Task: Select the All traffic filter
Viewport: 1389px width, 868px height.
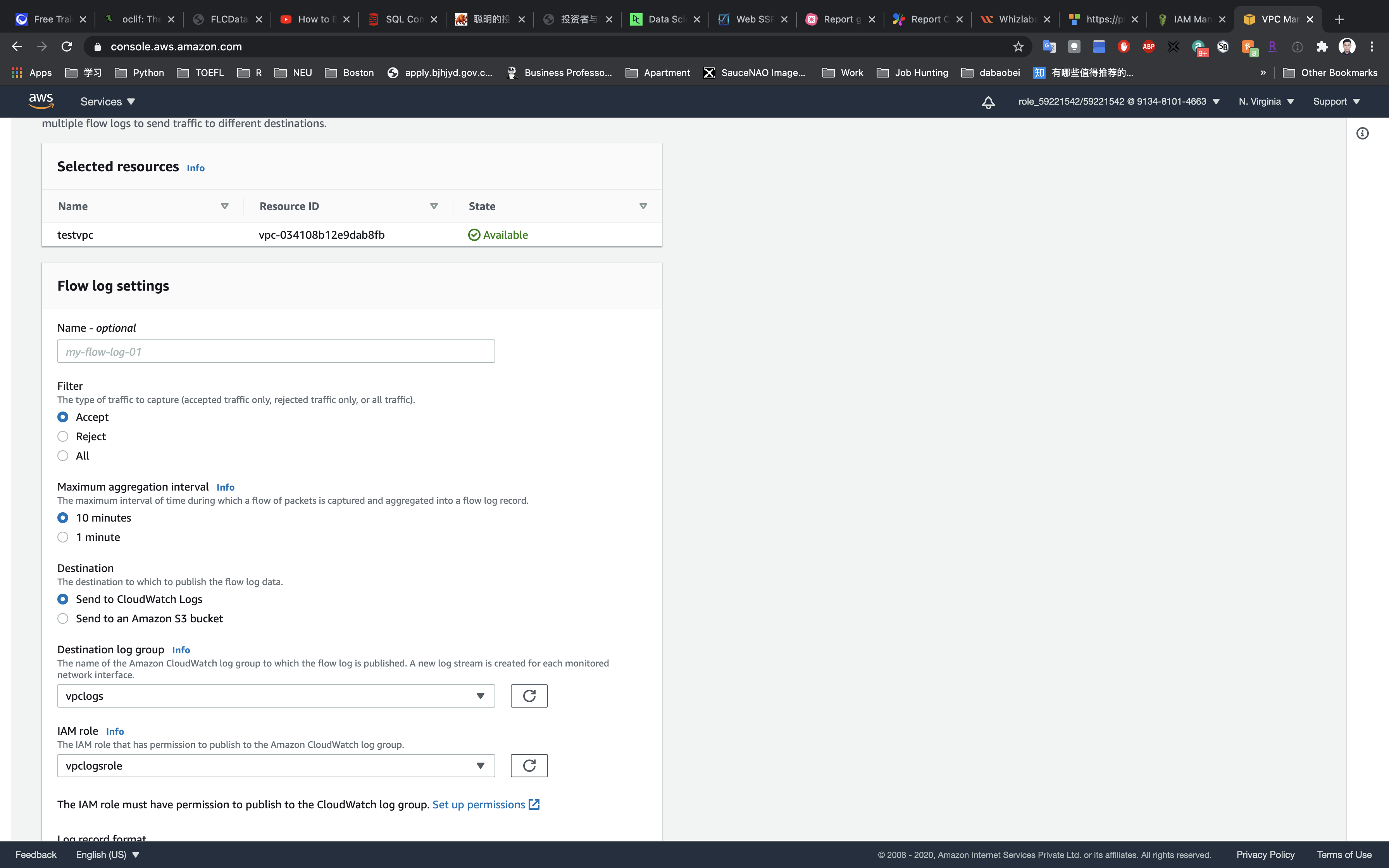Action: point(63,456)
